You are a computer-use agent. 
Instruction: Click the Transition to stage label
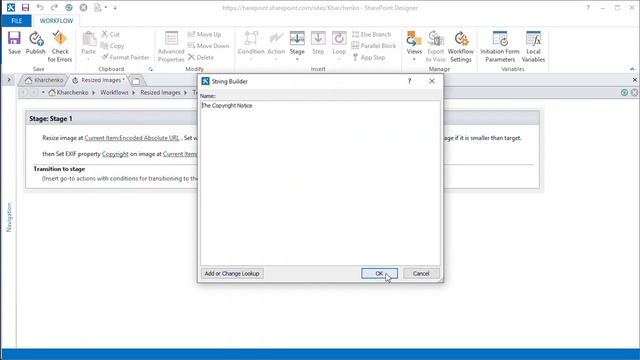59,169
